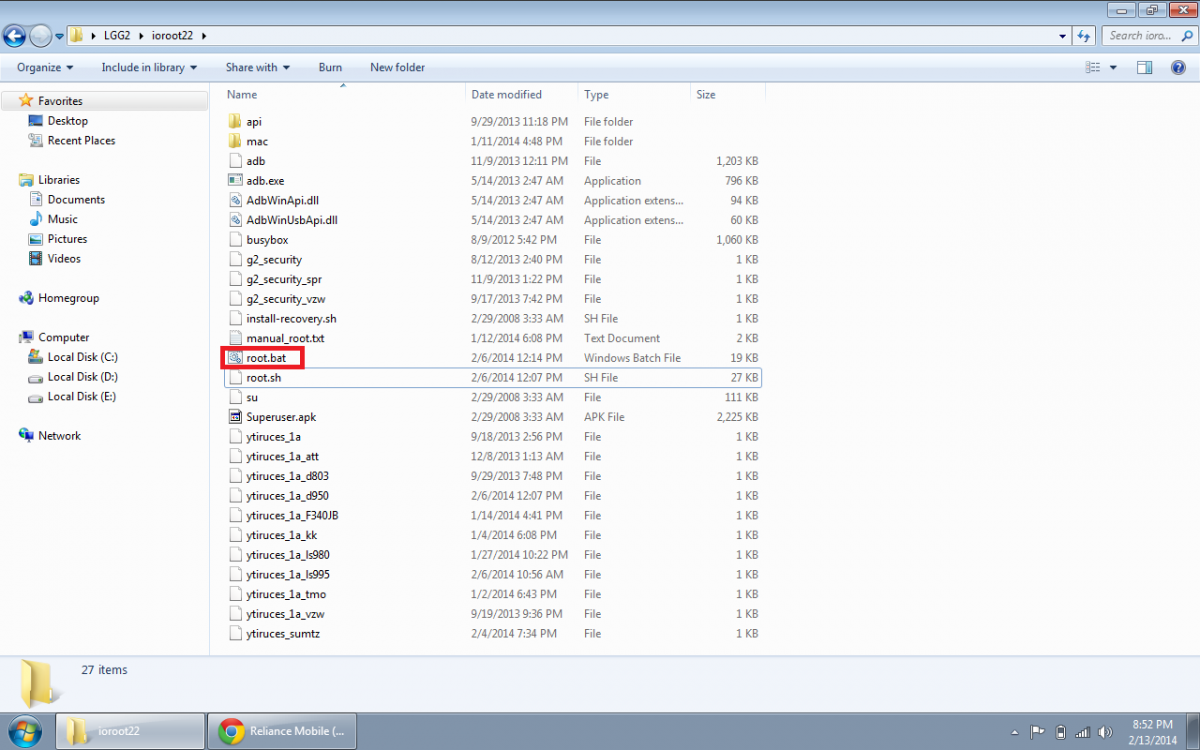The height and width of the screenshot is (750, 1200).
Task: Open the Share with menu
Action: (257, 68)
